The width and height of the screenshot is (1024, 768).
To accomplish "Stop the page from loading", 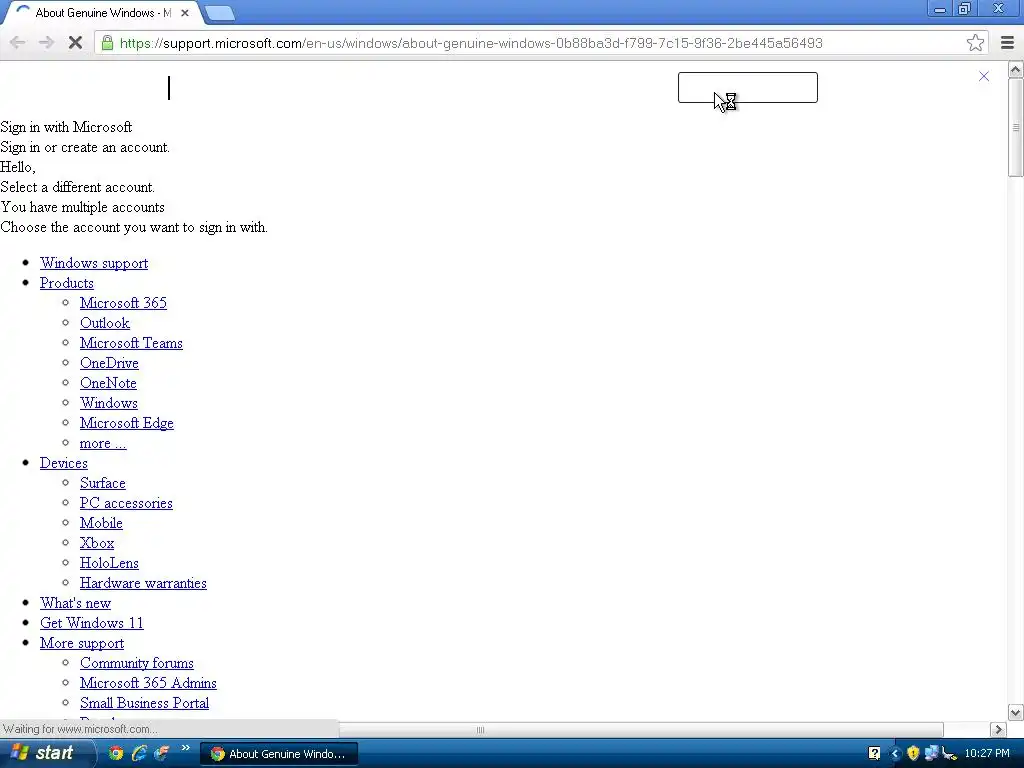I will (75, 43).
